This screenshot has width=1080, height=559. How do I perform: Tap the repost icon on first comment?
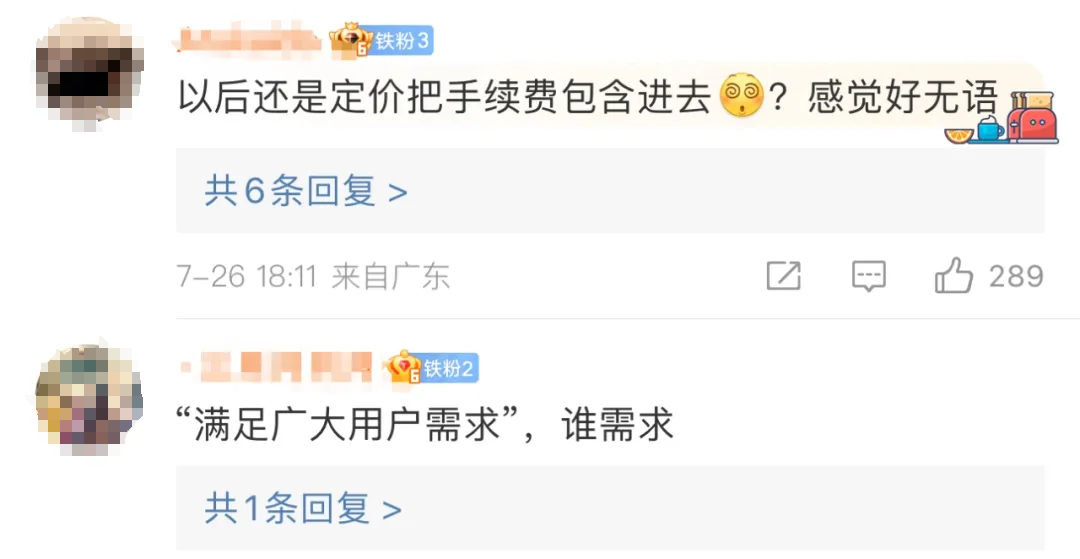click(784, 276)
